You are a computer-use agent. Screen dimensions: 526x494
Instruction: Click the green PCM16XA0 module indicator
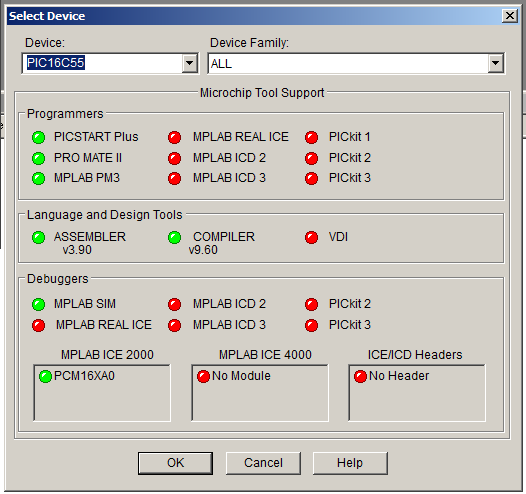coord(45,376)
